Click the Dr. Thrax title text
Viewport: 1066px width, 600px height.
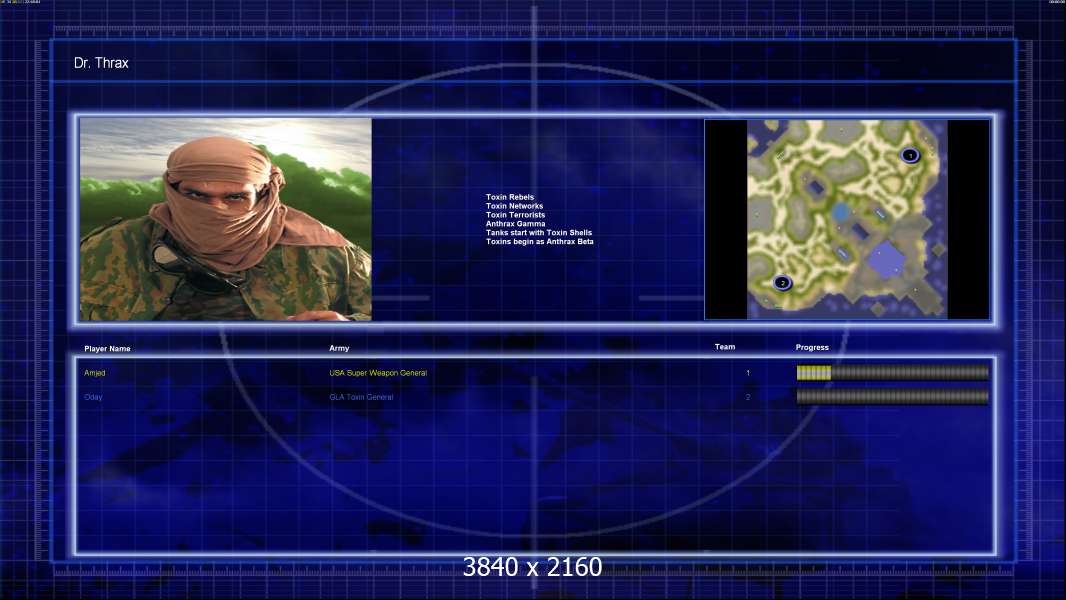(101, 63)
